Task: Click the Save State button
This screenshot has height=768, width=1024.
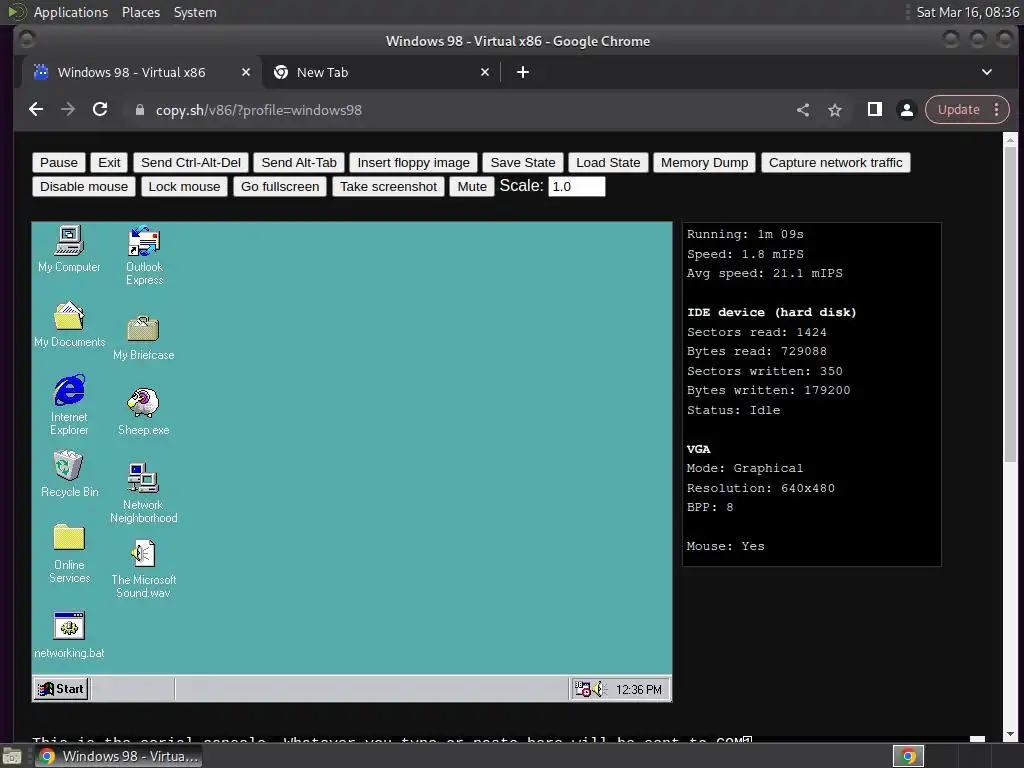Action: click(x=522, y=163)
